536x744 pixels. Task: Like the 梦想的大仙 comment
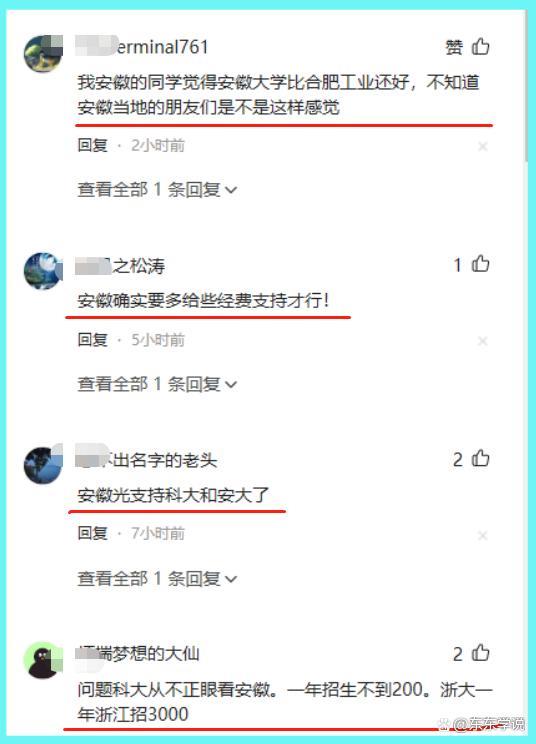tap(481, 653)
